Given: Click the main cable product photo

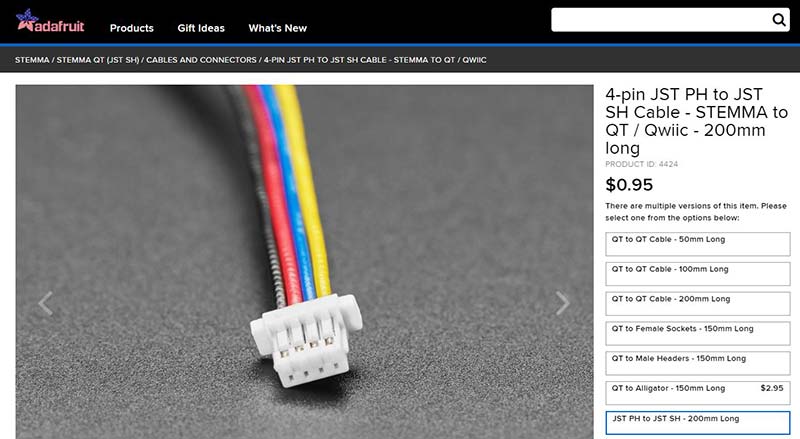Looking at the screenshot, I should [x=305, y=262].
